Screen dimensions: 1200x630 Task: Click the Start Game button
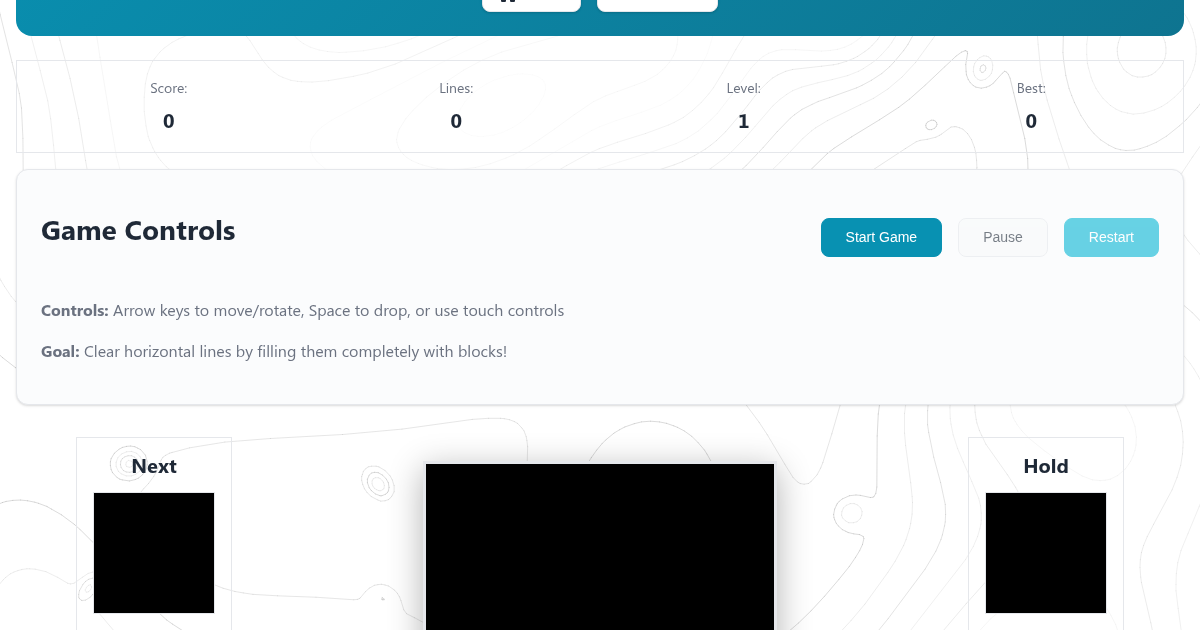tap(881, 237)
